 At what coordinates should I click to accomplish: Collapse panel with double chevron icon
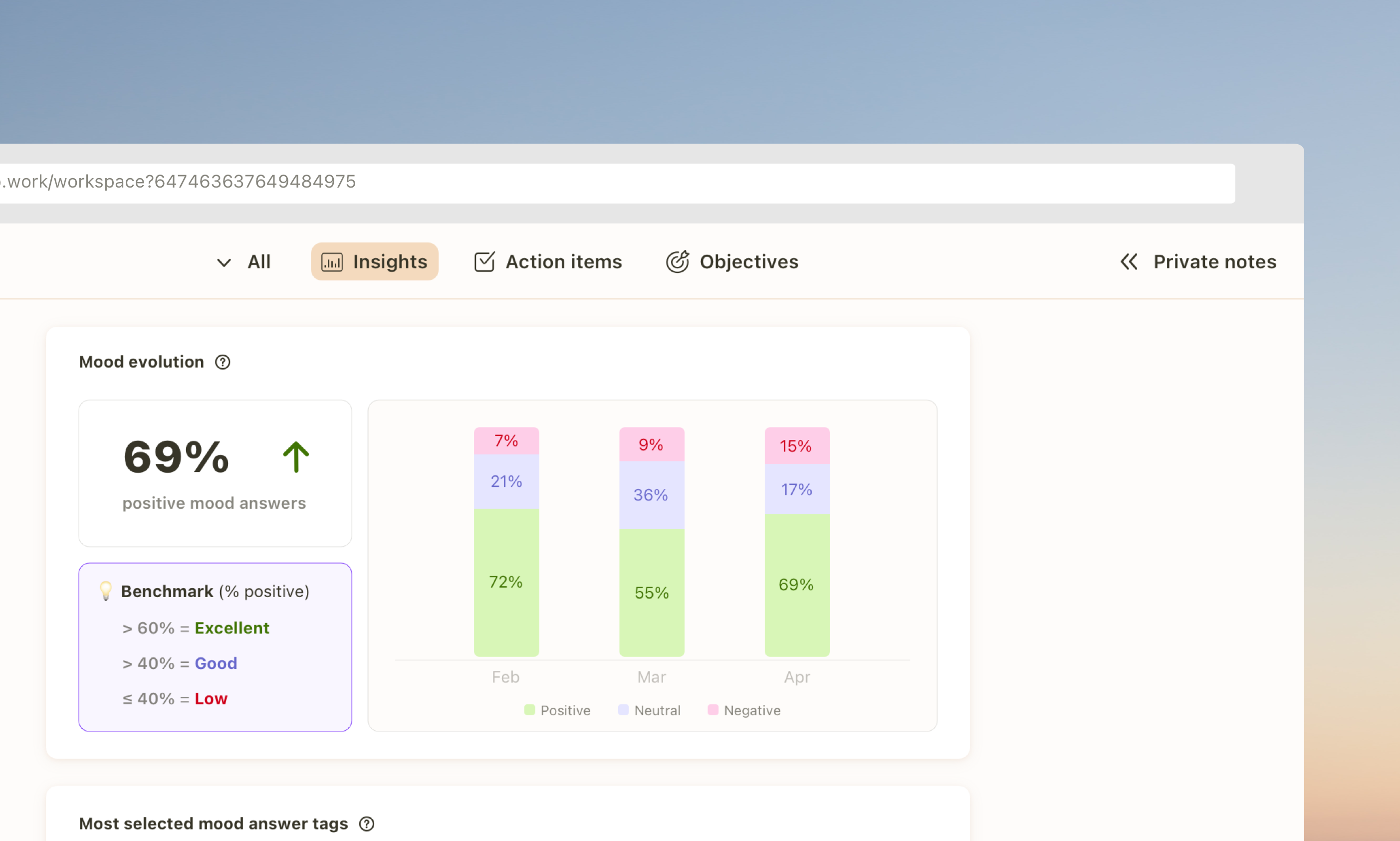tap(1129, 261)
